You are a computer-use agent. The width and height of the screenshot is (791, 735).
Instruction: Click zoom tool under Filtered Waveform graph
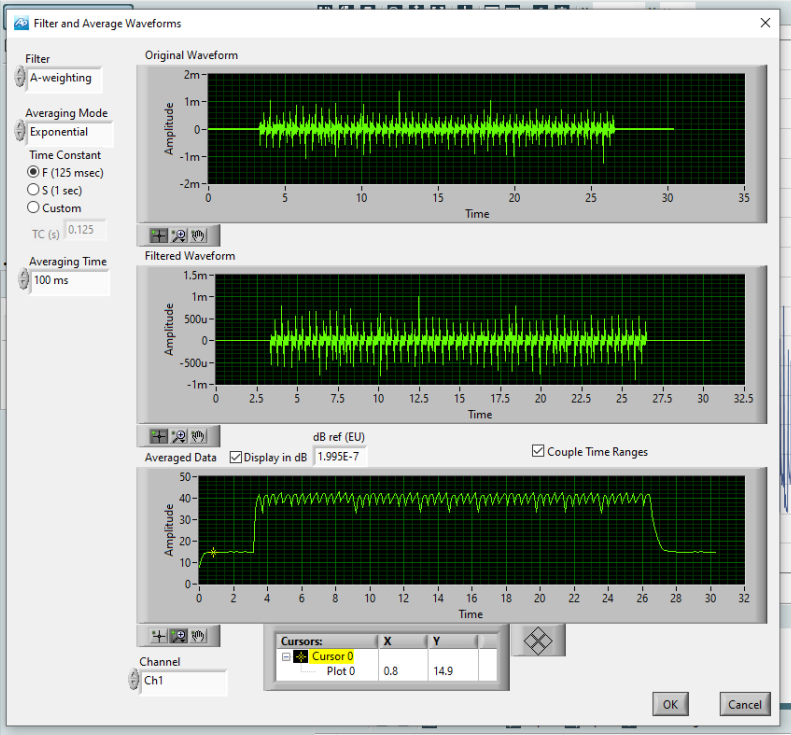pyautogui.click(x=179, y=436)
